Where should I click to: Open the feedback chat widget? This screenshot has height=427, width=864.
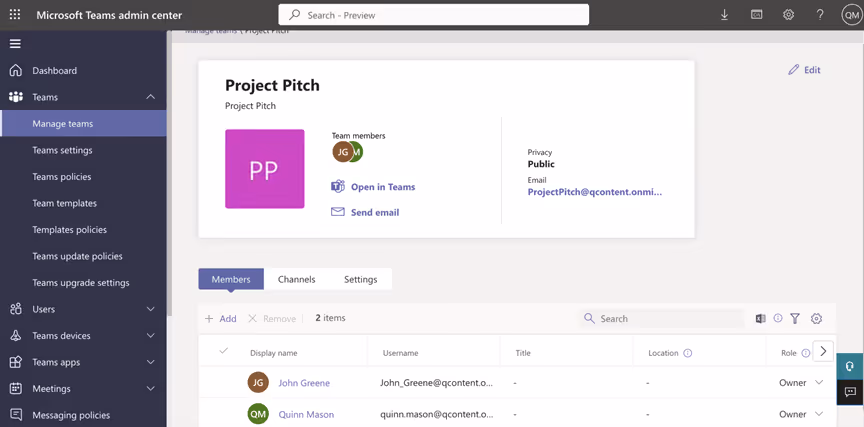pos(850,392)
